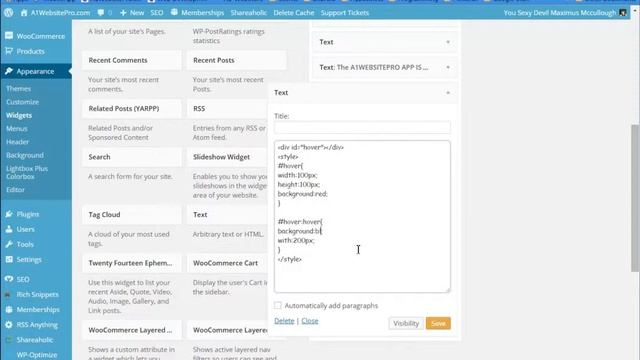Click the Plugins icon in sidebar
This screenshot has width=640, height=360.
9,214
